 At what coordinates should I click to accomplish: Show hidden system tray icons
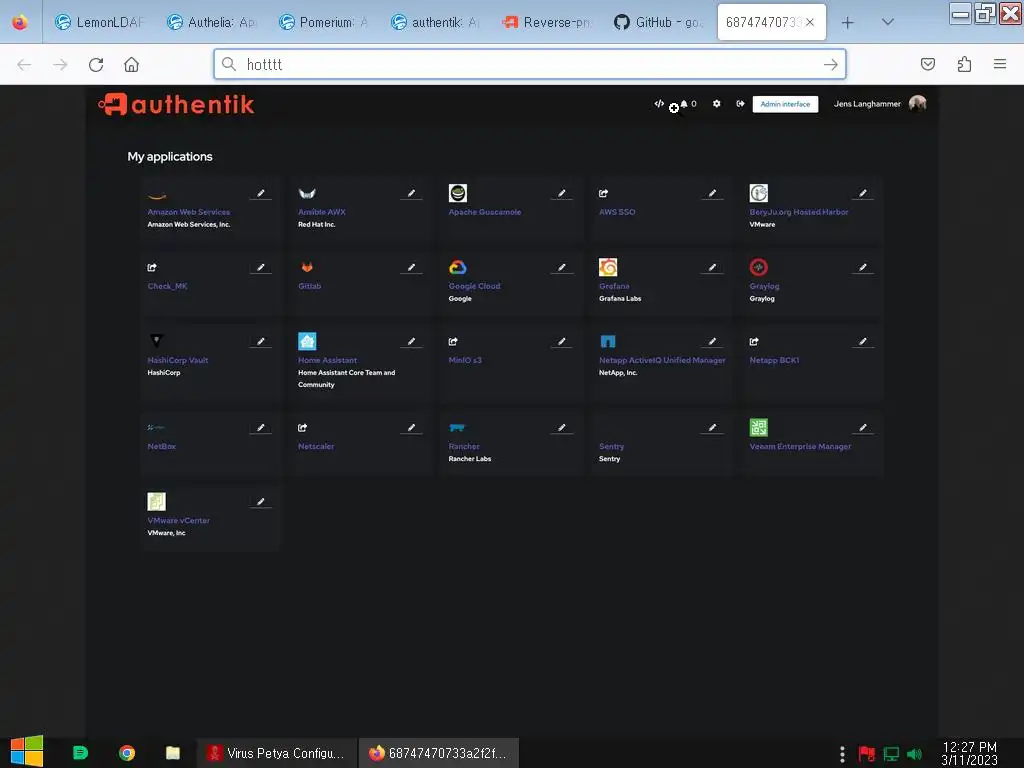(x=842, y=754)
